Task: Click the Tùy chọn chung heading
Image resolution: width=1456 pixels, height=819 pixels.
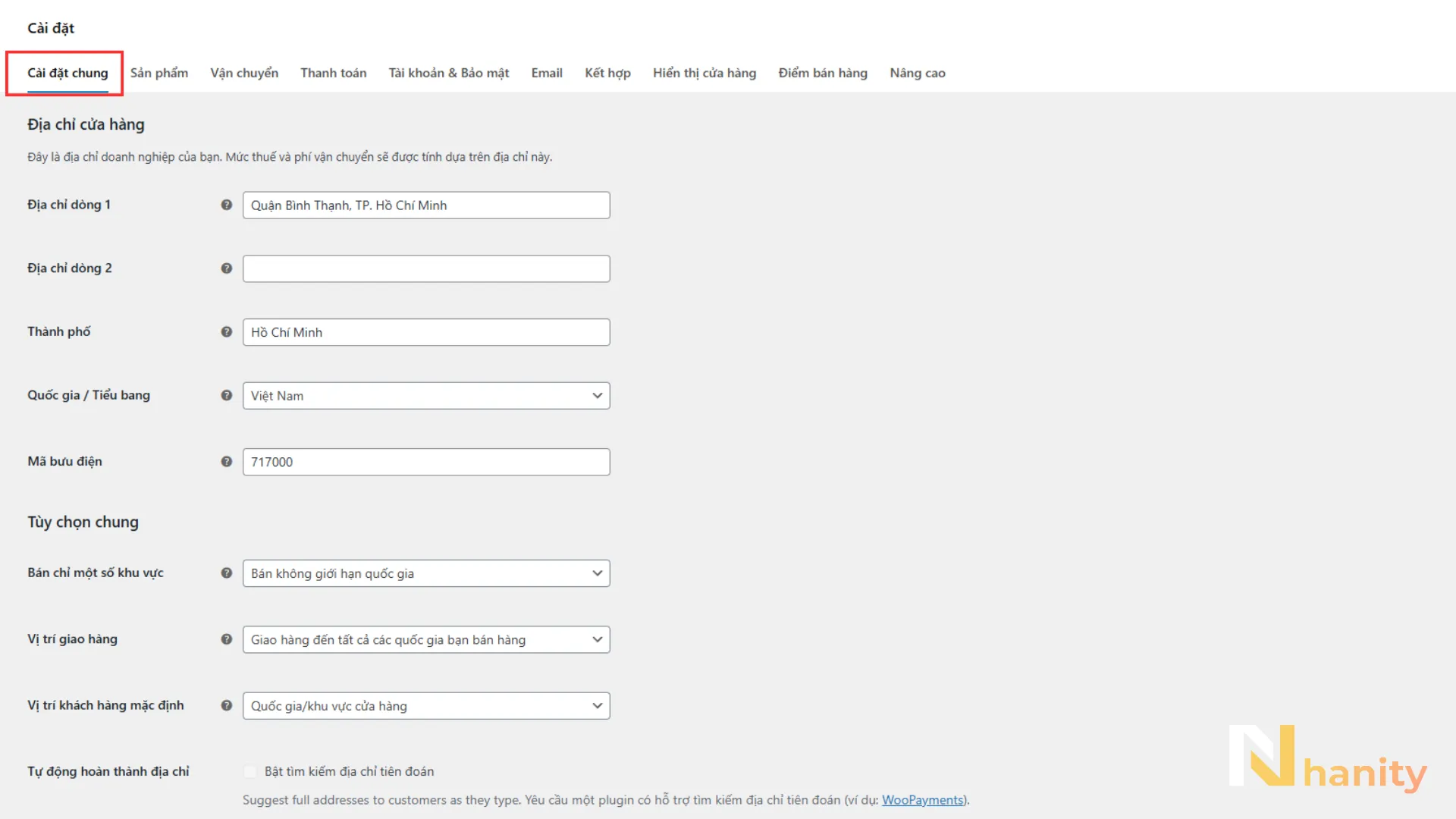Action: tap(83, 522)
